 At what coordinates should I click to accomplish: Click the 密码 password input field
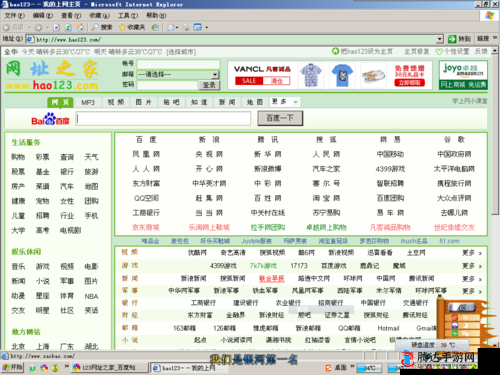167,85
